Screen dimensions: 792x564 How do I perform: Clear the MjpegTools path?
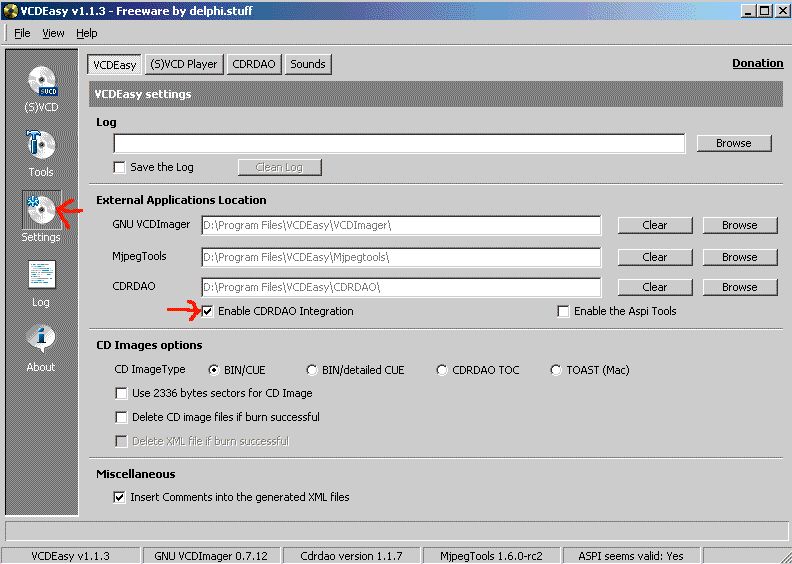tap(655, 257)
